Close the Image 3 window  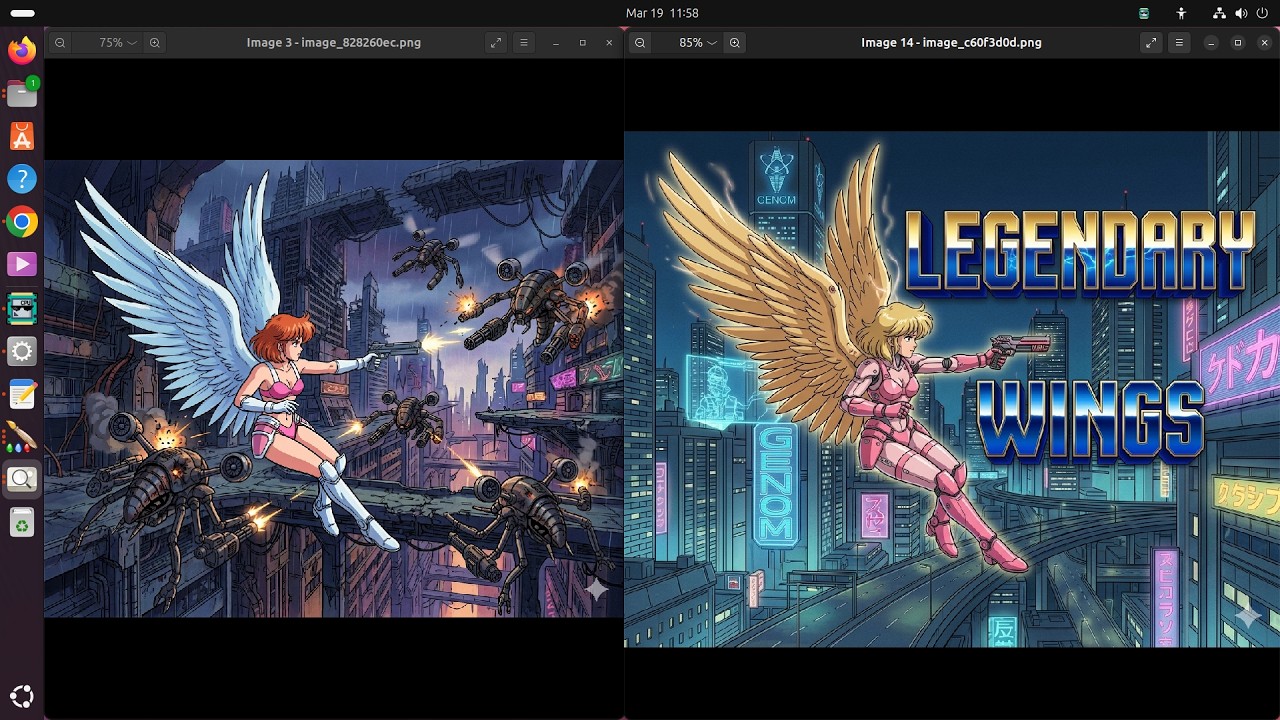pyautogui.click(x=609, y=43)
